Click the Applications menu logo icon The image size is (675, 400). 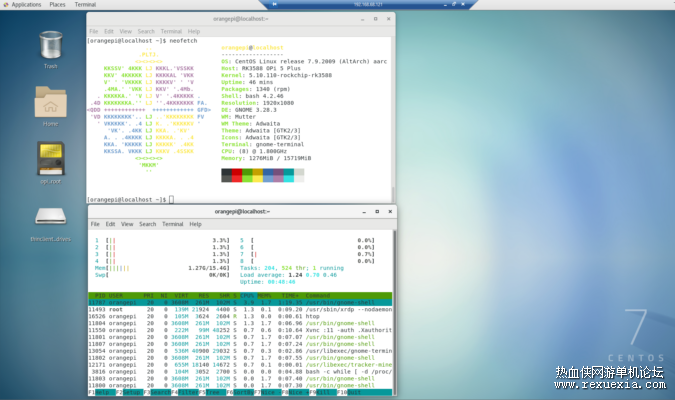(x=6, y=4)
